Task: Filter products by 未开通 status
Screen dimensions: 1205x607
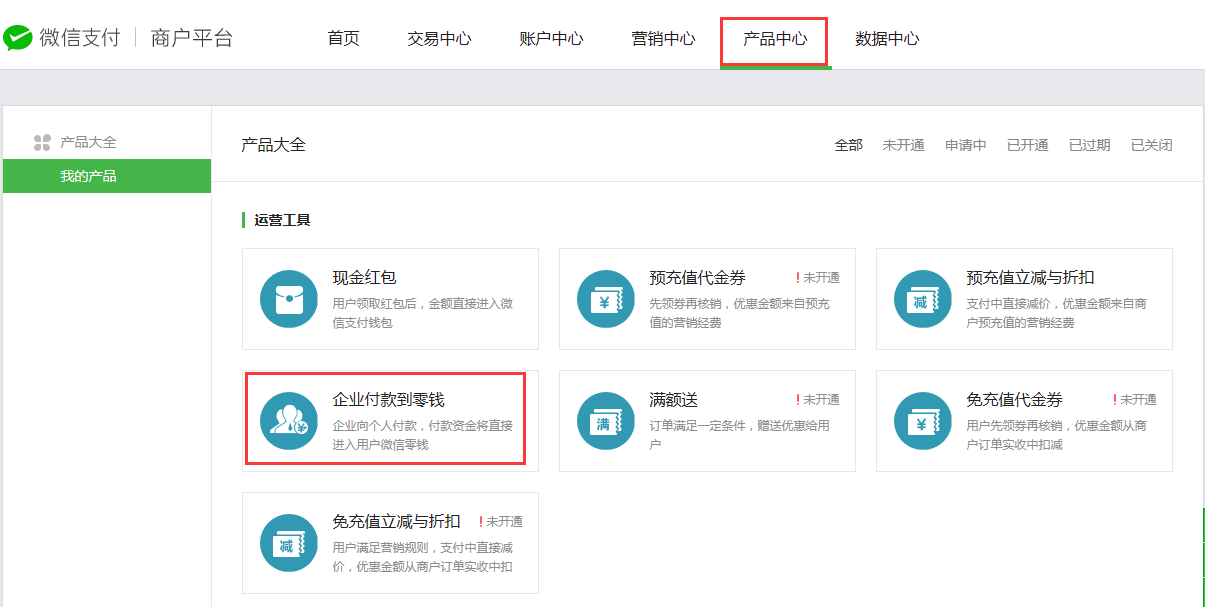Action: click(x=903, y=145)
